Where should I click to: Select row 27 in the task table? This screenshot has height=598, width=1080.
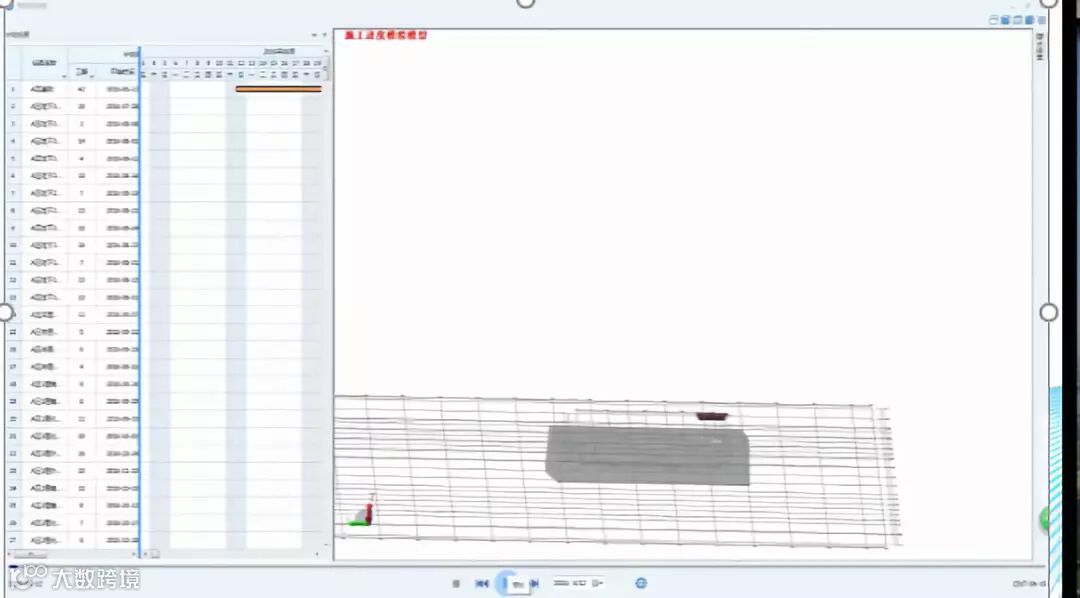pyautogui.click(x=72, y=540)
